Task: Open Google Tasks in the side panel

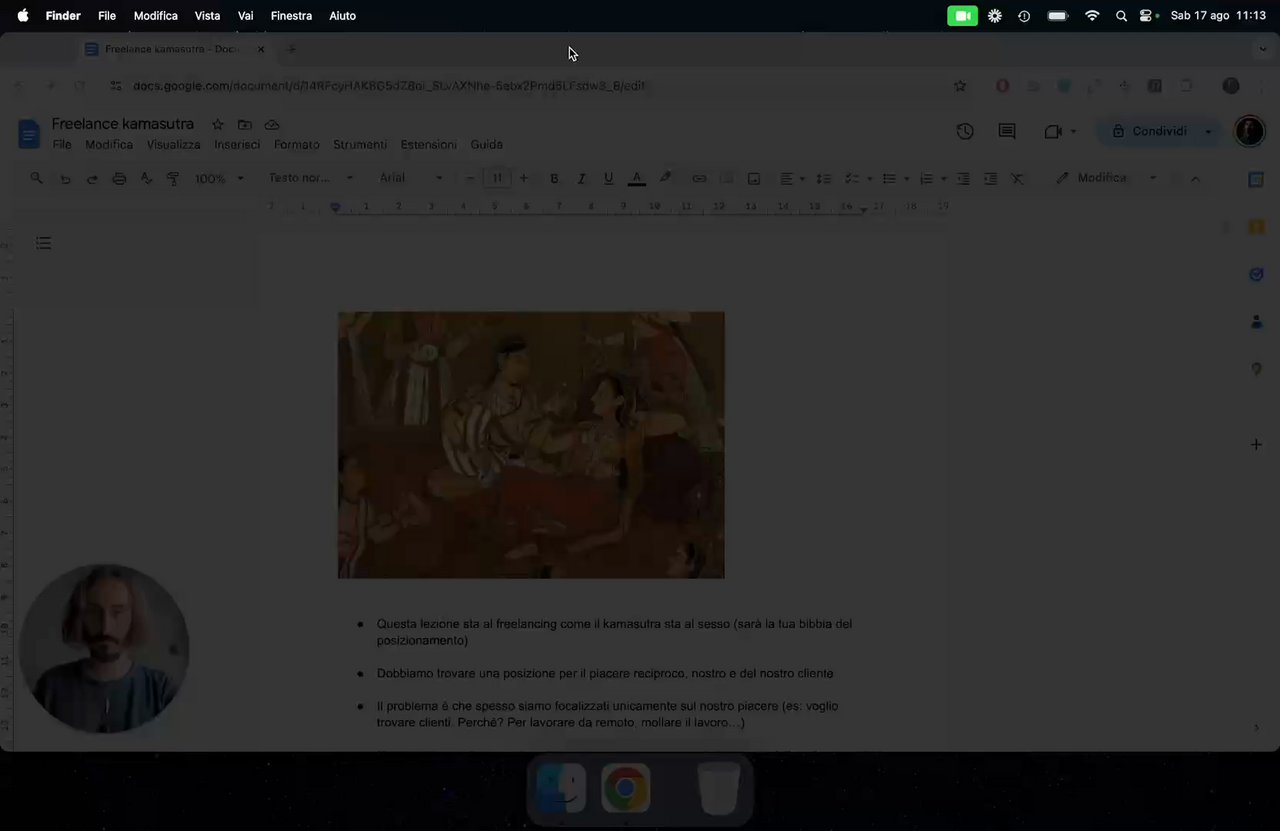Action: pyautogui.click(x=1256, y=274)
